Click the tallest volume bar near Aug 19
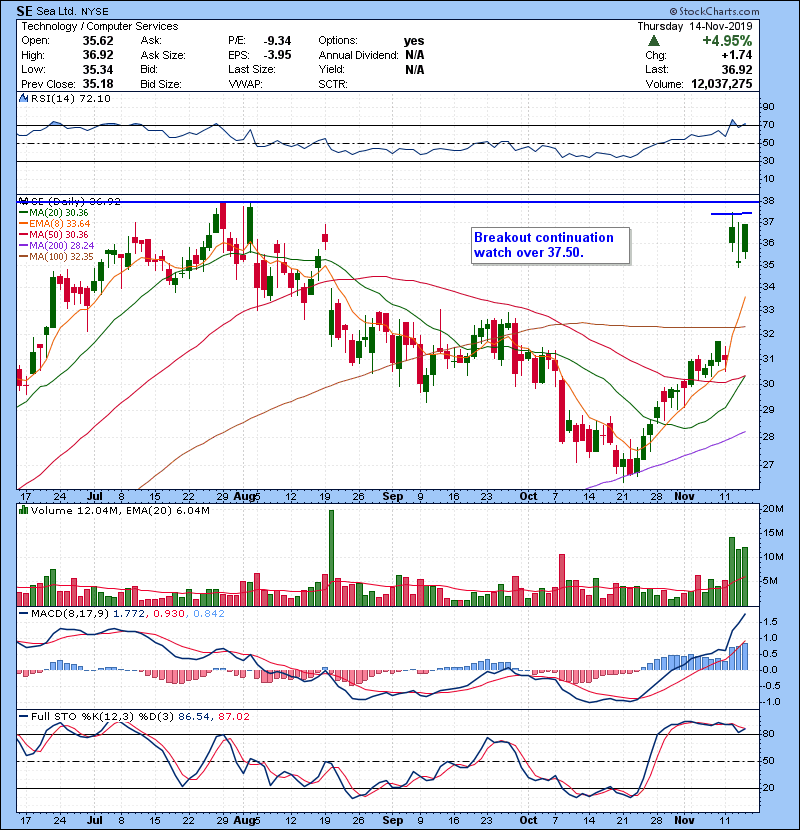The image size is (800, 830). click(x=331, y=558)
